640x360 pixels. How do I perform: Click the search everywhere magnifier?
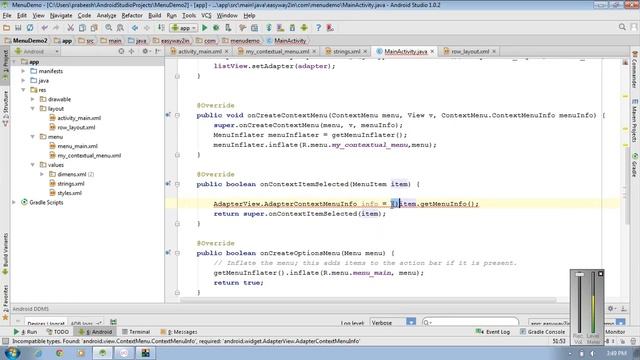(622, 27)
